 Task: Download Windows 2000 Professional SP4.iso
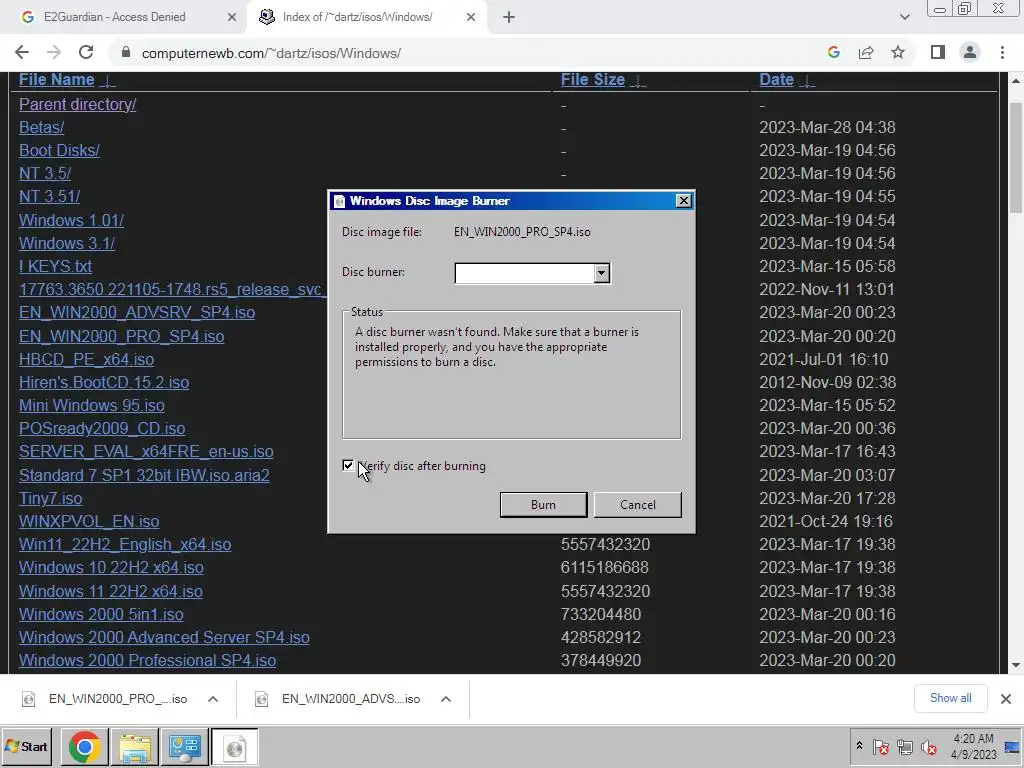click(148, 660)
